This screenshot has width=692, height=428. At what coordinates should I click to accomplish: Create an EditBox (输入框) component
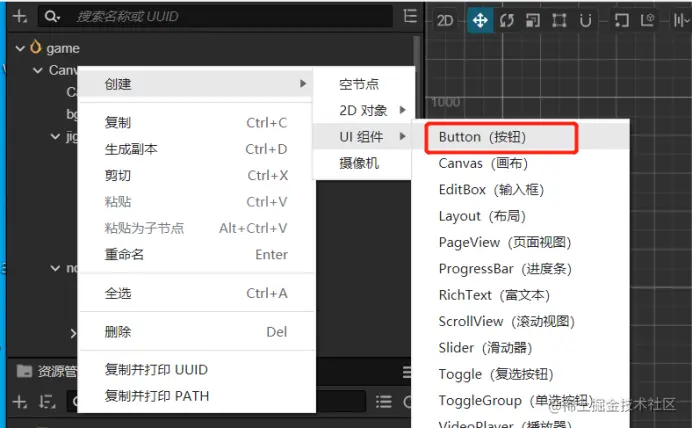pyautogui.click(x=520, y=190)
